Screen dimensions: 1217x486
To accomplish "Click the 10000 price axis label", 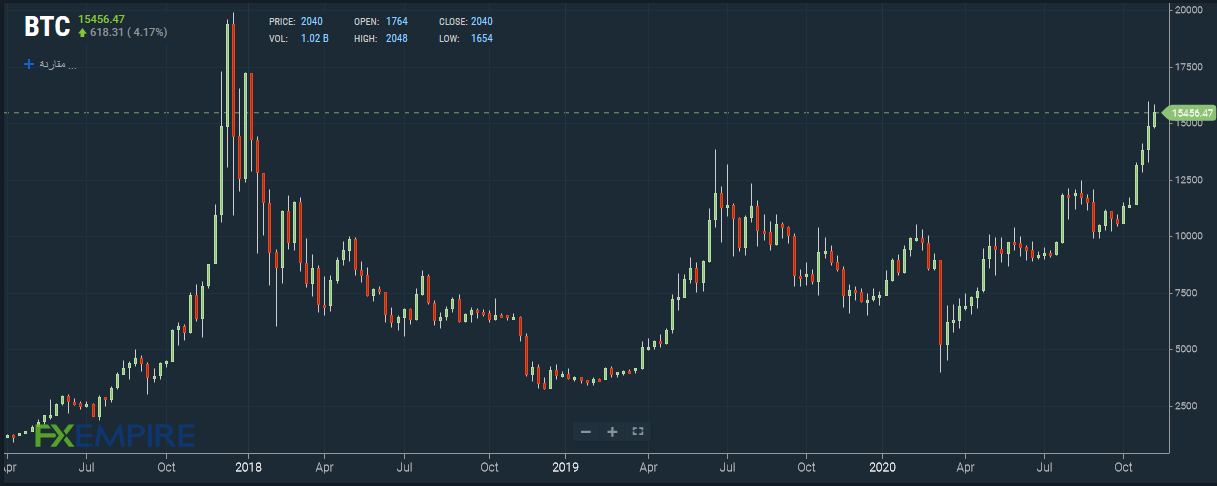I will click(x=1187, y=236).
